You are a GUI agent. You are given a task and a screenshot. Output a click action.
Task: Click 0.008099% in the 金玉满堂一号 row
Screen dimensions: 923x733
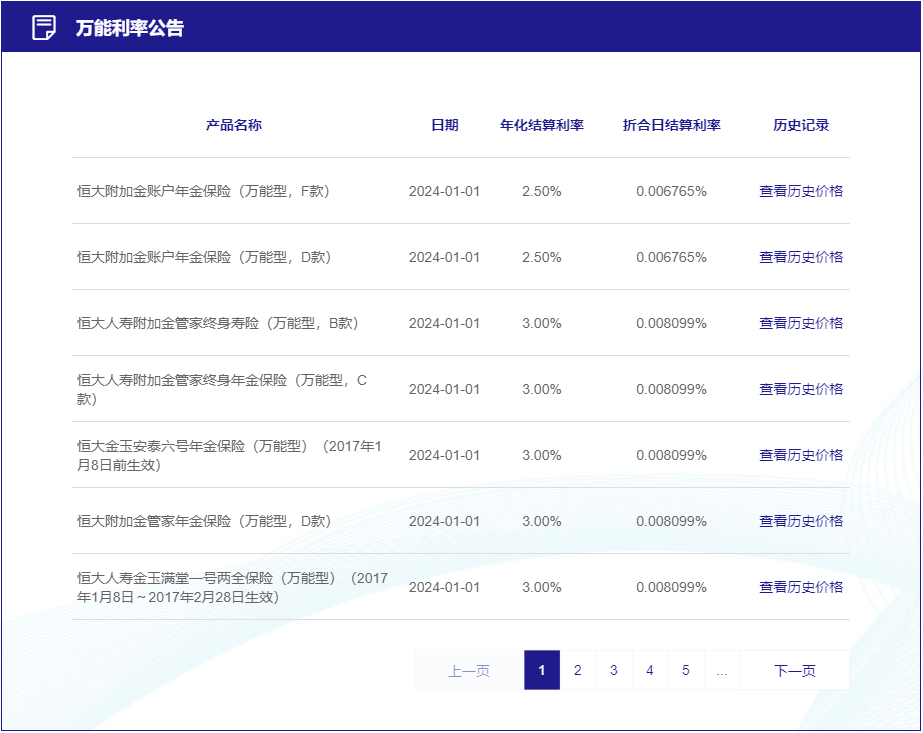672,586
